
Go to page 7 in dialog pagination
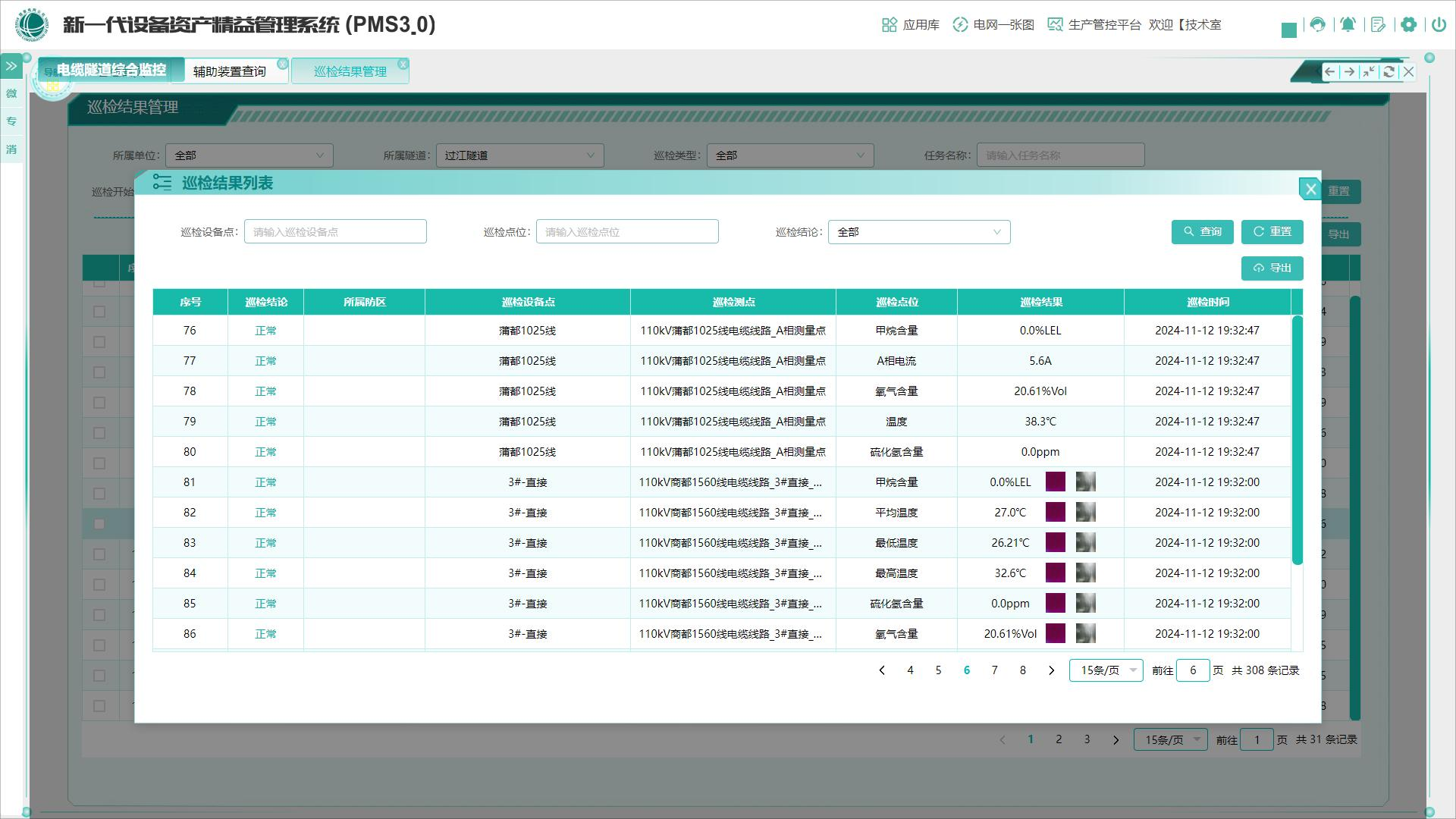click(x=994, y=670)
